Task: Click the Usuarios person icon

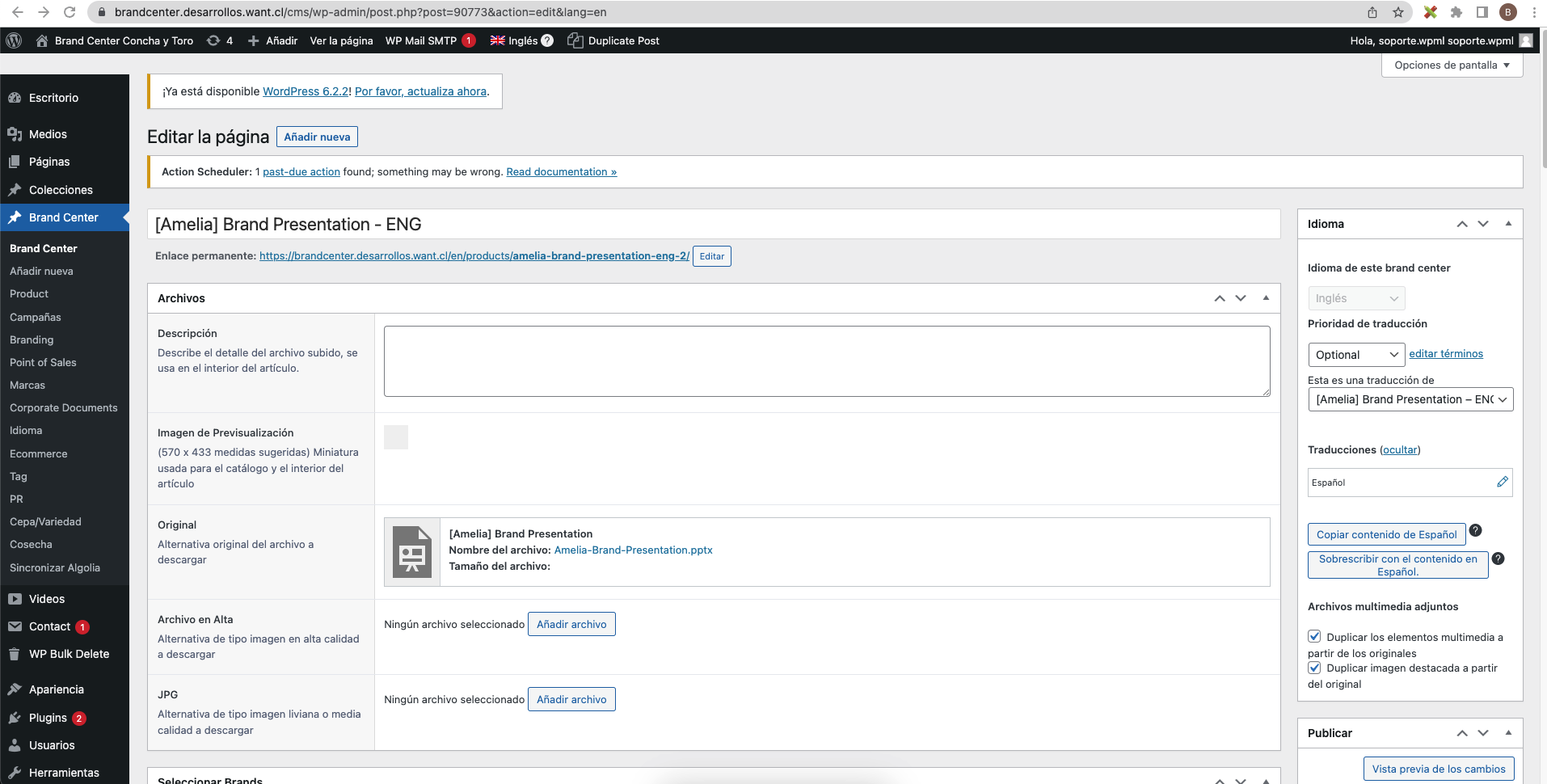Action: tap(15, 745)
